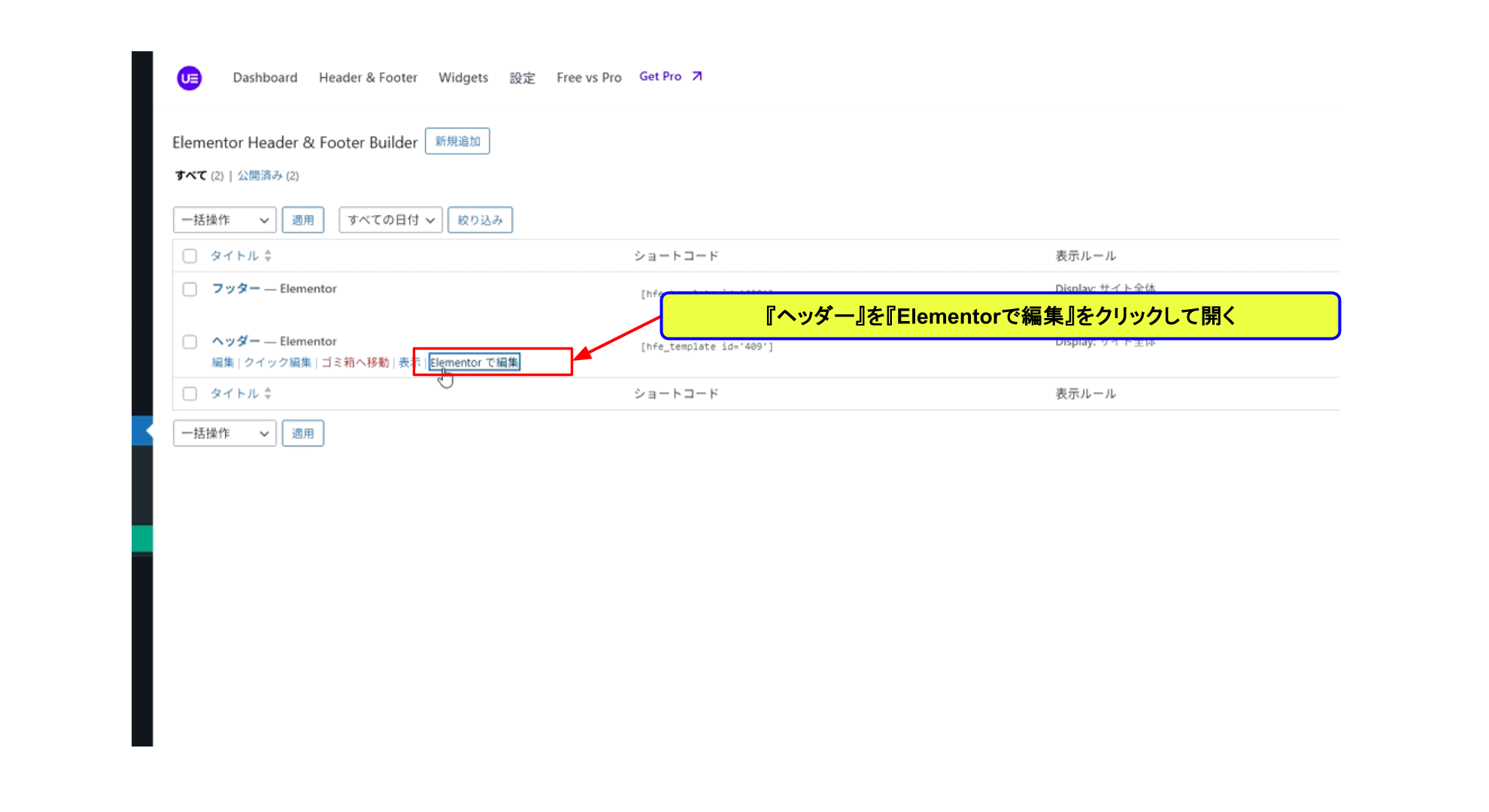This screenshot has width=1489, height=812.
Task: Open the top 一括操作 dropdown
Action: [x=225, y=220]
